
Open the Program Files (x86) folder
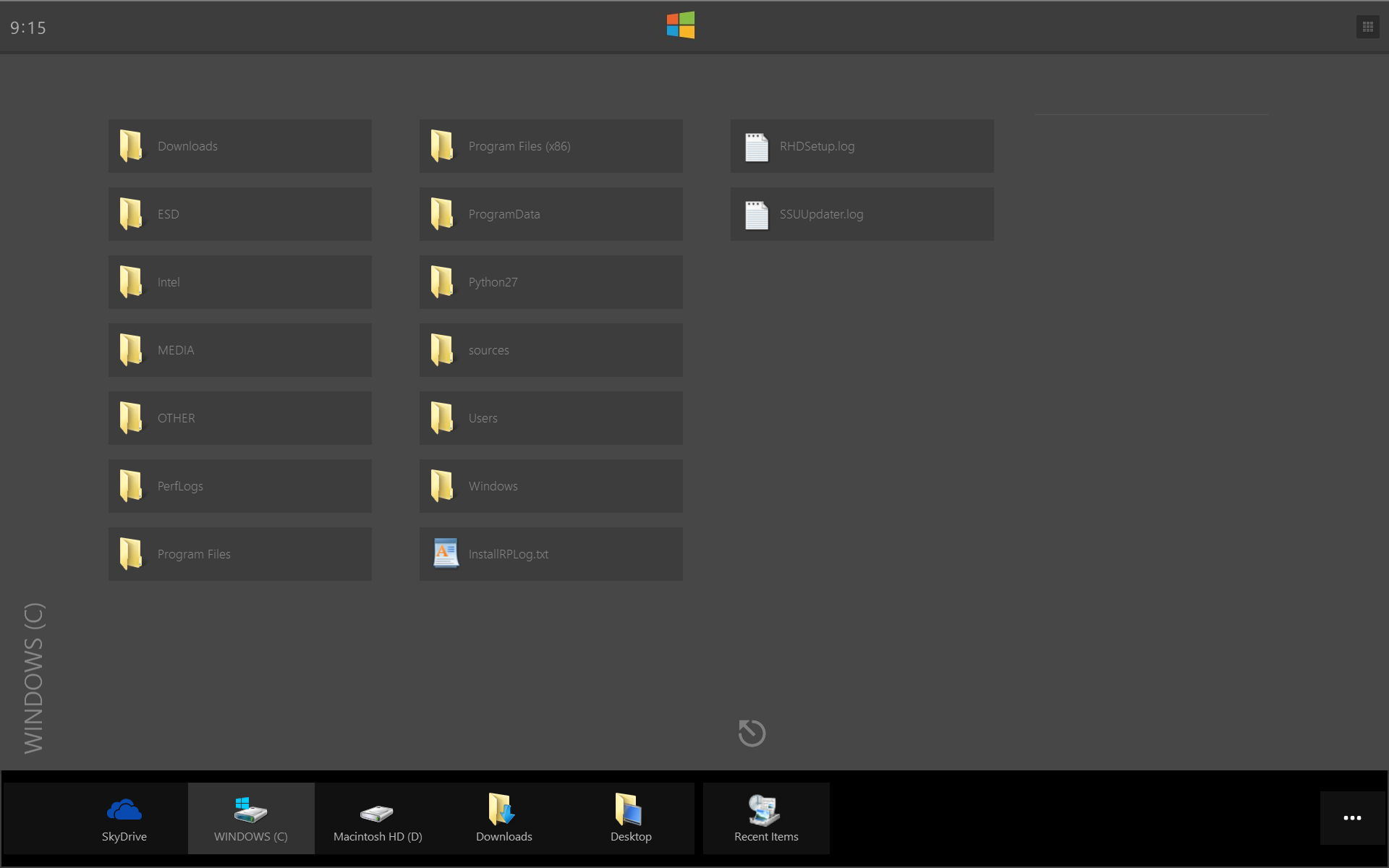coord(551,146)
